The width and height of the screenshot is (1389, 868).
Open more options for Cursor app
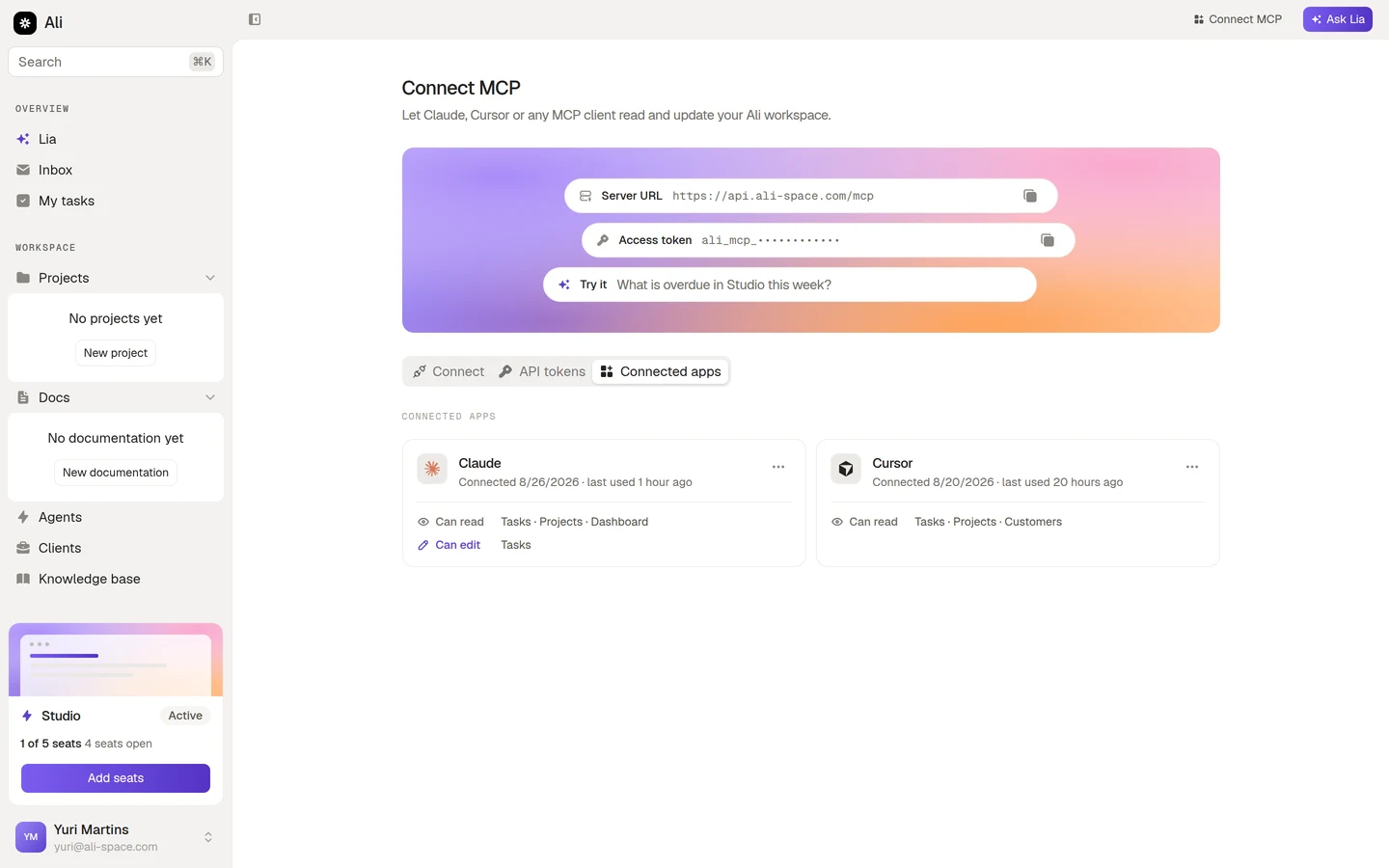pos(1192,467)
